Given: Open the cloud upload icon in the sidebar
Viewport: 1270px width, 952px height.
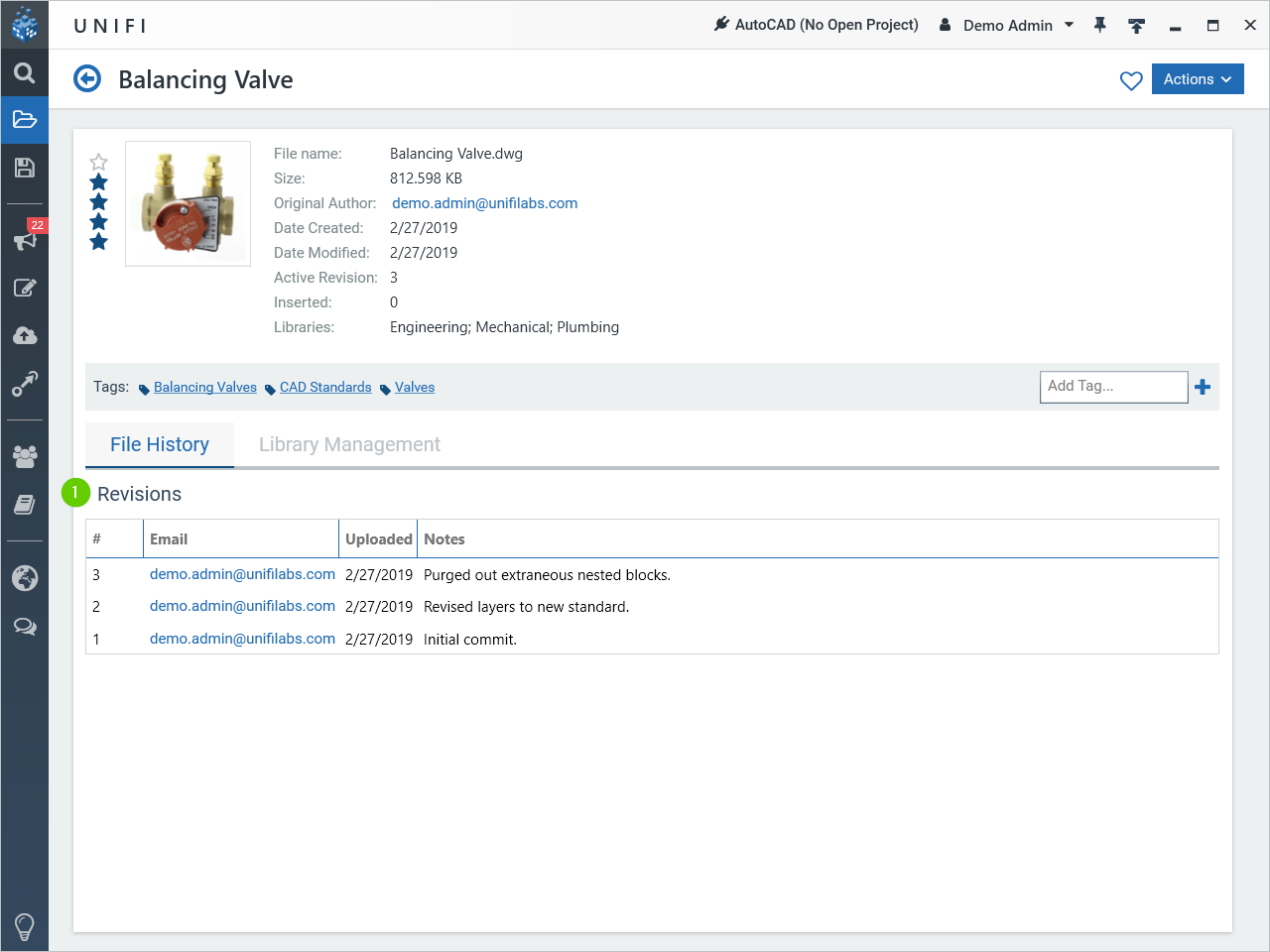Looking at the screenshot, I should tap(25, 335).
